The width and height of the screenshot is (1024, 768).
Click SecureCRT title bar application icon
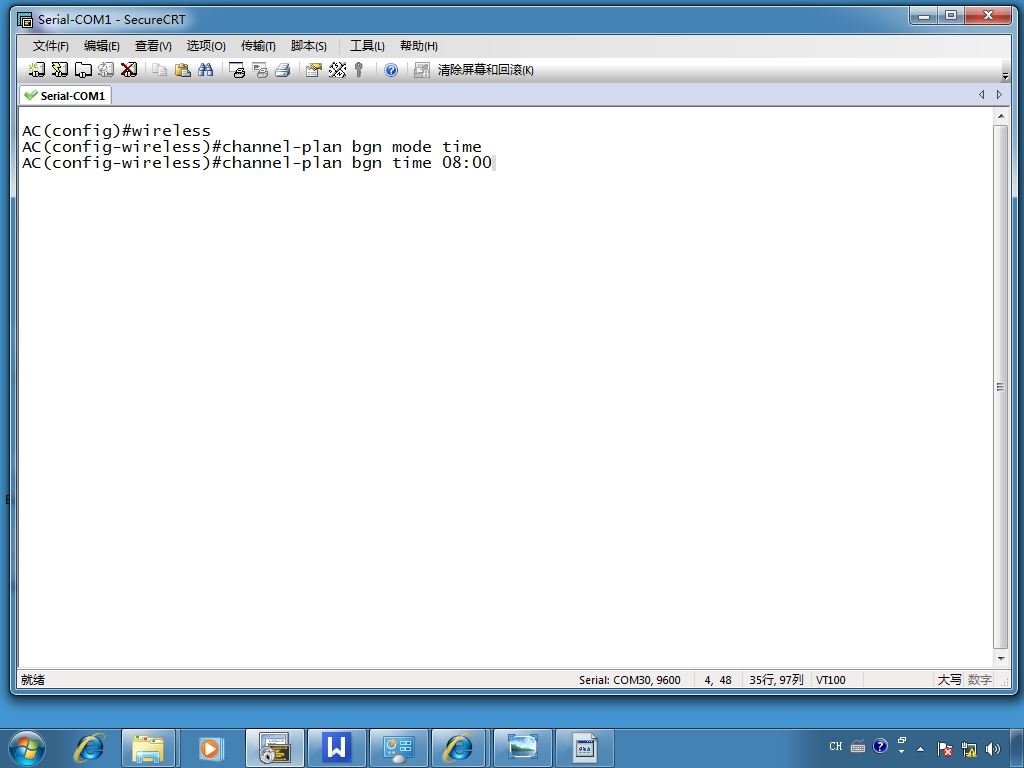pyautogui.click(x=25, y=20)
